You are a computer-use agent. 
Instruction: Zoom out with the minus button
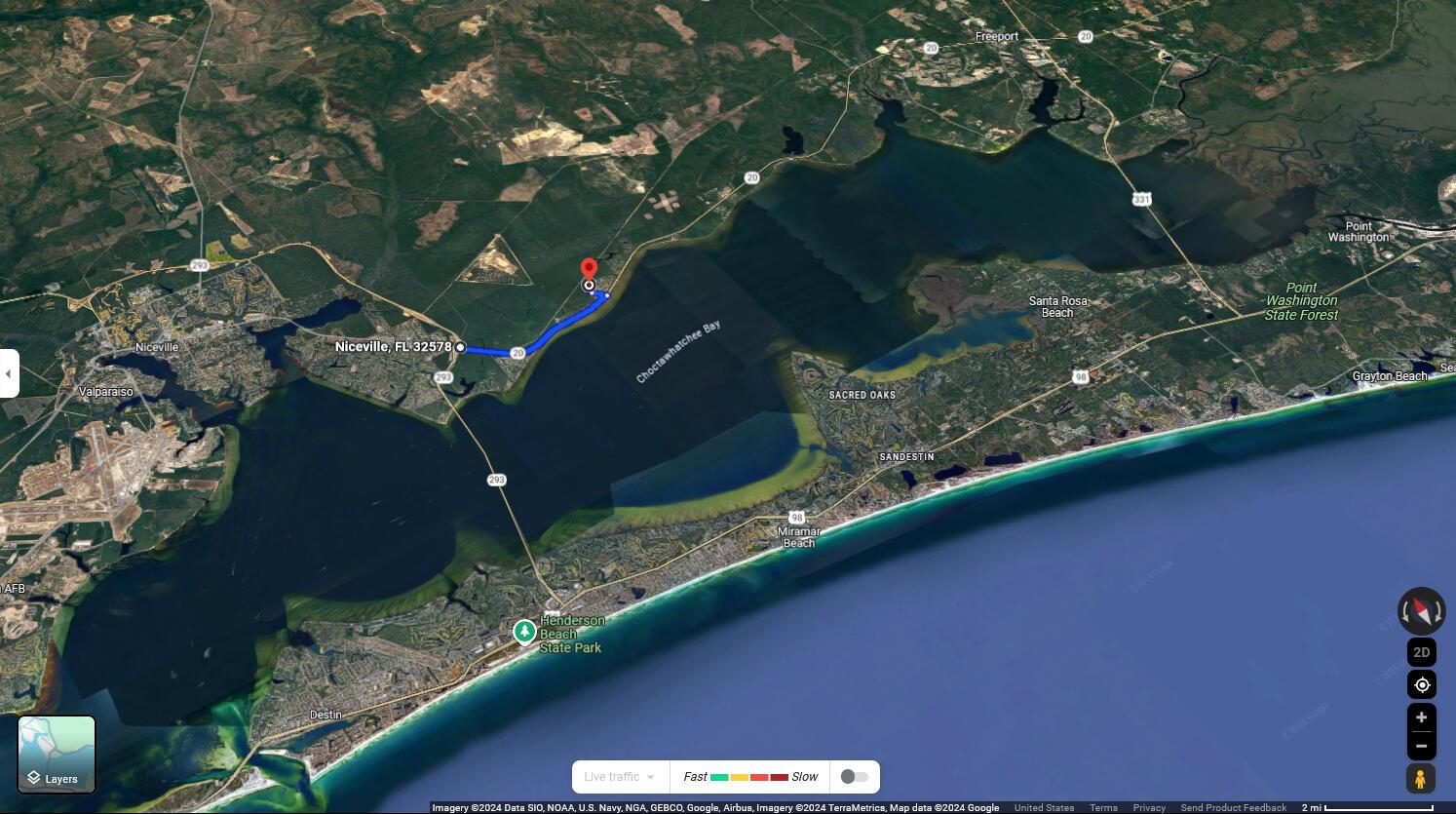(x=1422, y=746)
